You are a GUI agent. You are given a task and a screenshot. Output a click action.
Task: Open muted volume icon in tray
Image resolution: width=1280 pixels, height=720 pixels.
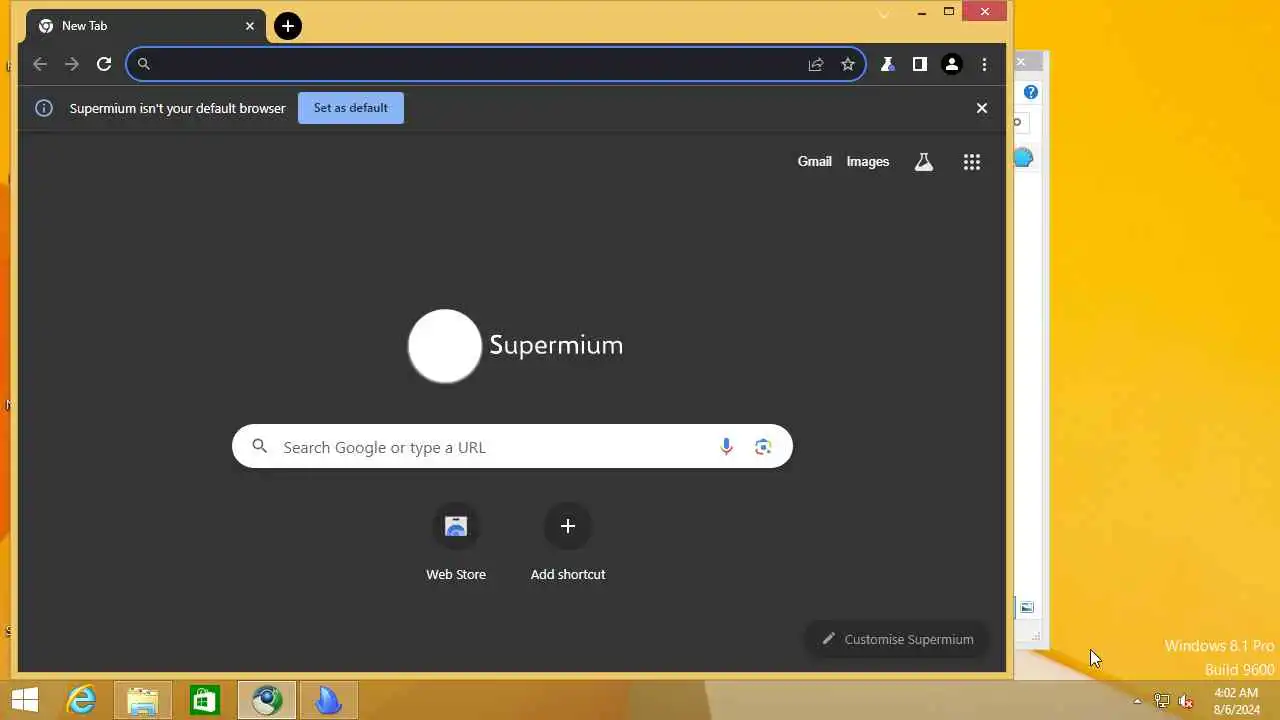(1186, 701)
